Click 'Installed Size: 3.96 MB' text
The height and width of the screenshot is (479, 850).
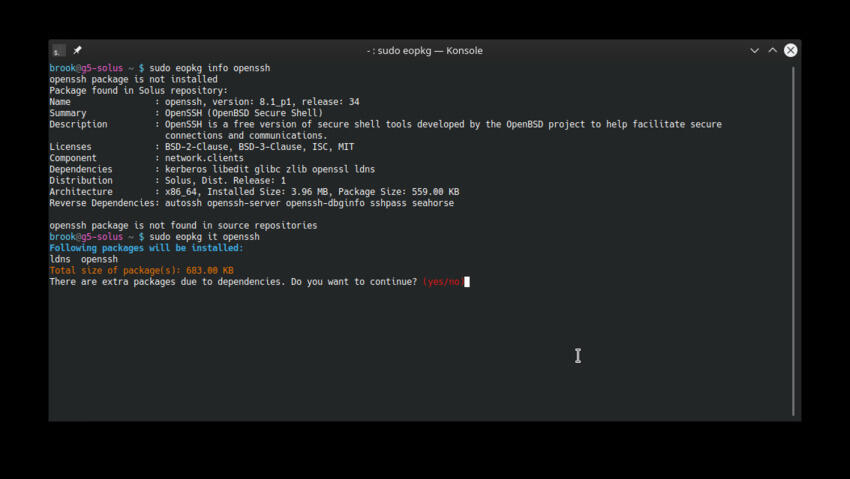coord(267,192)
